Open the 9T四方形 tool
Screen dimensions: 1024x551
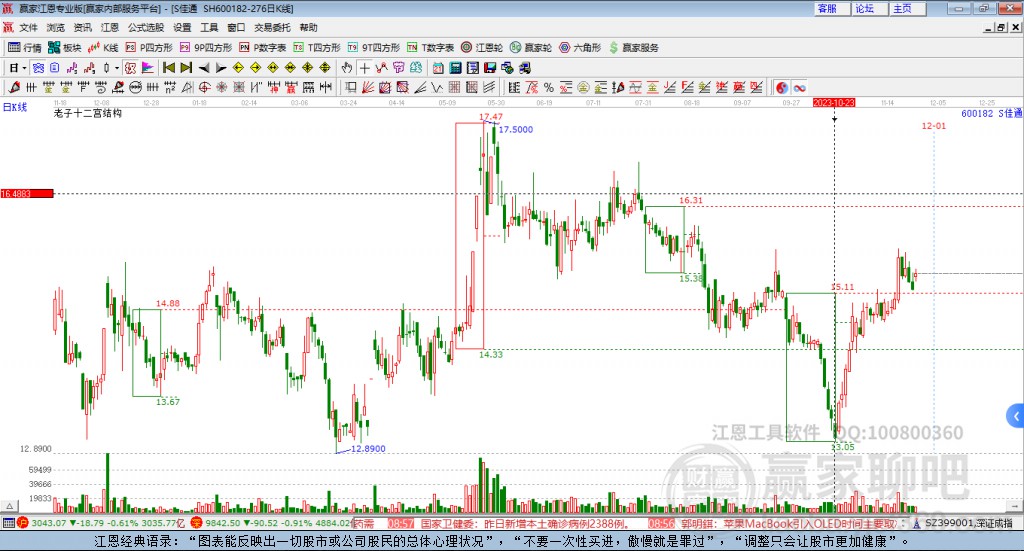pos(374,48)
